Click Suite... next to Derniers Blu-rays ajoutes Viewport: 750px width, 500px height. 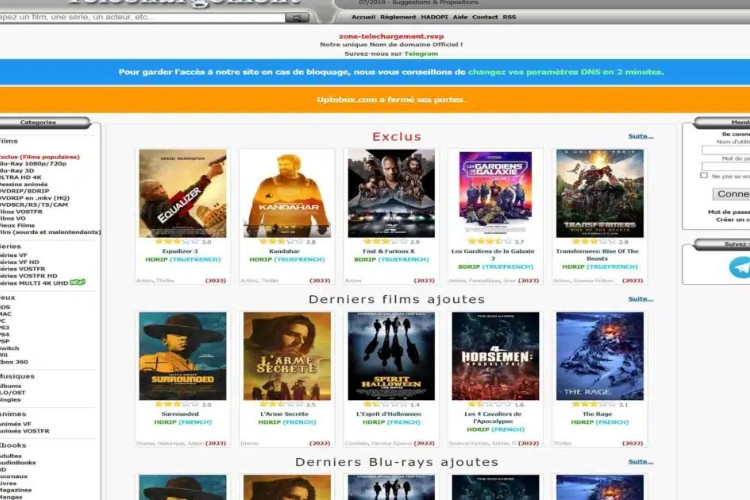pyautogui.click(x=640, y=462)
